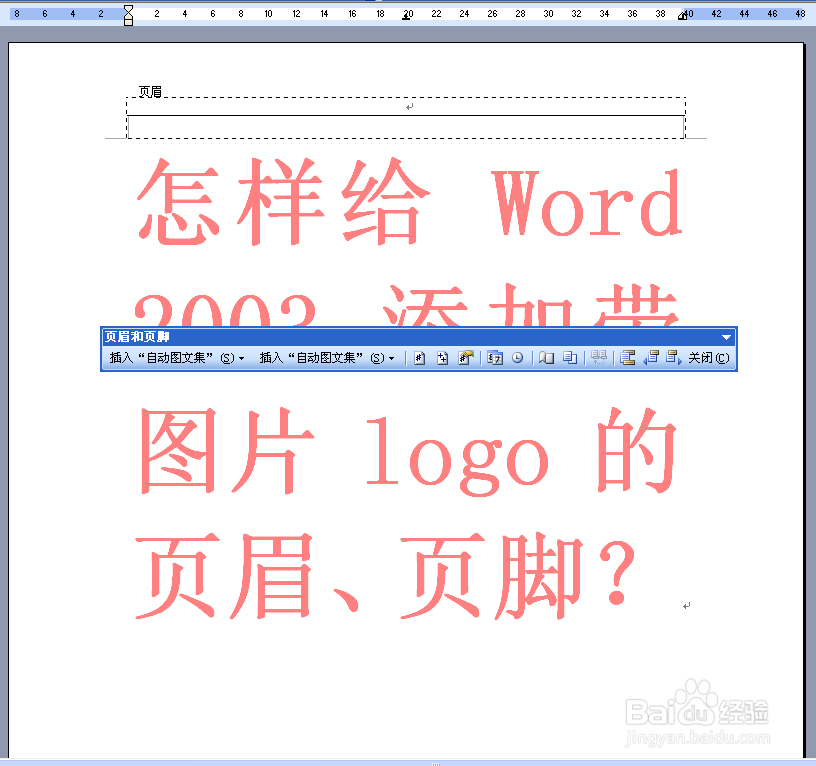Open the page number format dialog
The height and width of the screenshot is (766, 816).
point(466,357)
